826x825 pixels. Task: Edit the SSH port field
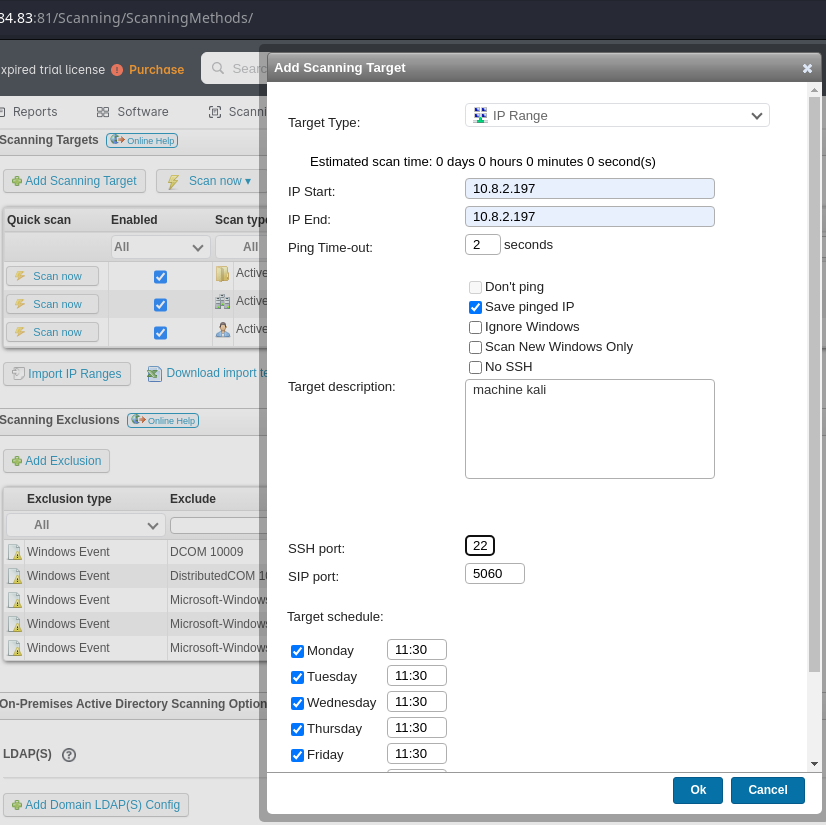tap(479, 545)
